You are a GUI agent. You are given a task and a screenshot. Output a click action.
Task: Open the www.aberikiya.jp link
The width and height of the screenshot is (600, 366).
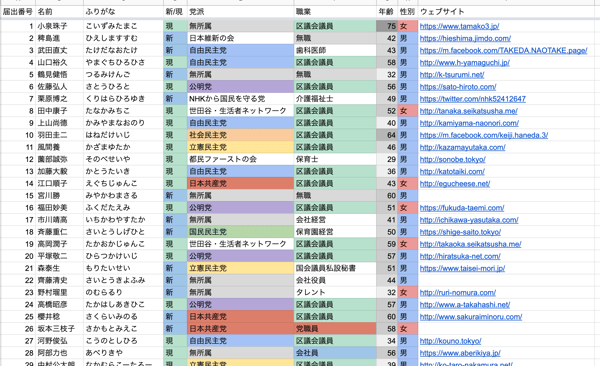460,353
